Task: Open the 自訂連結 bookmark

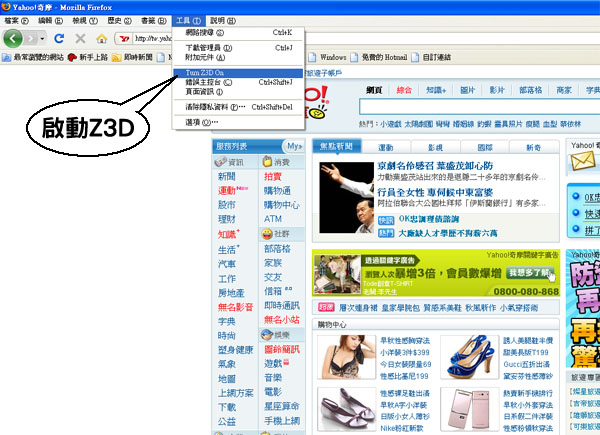Action: click(x=431, y=57)
